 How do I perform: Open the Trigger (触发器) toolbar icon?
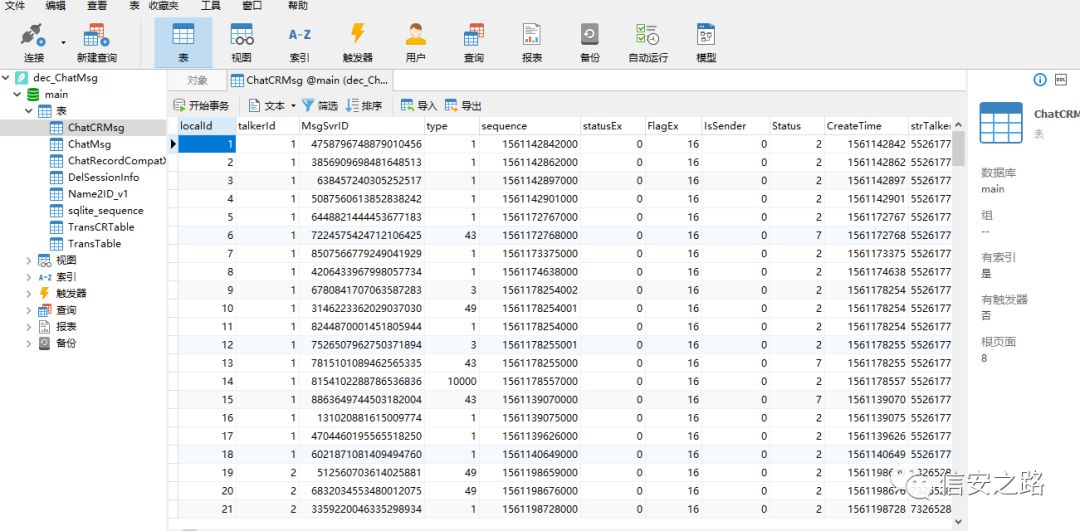coord(357,41)
